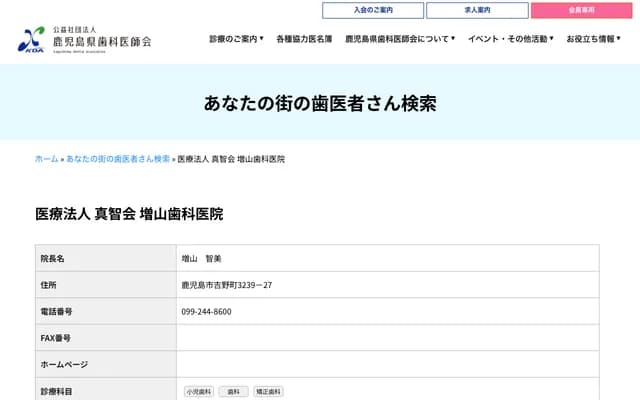Click the 診療科目 row label
Viewport: 640px width, 400px height.
pos(56,391)
